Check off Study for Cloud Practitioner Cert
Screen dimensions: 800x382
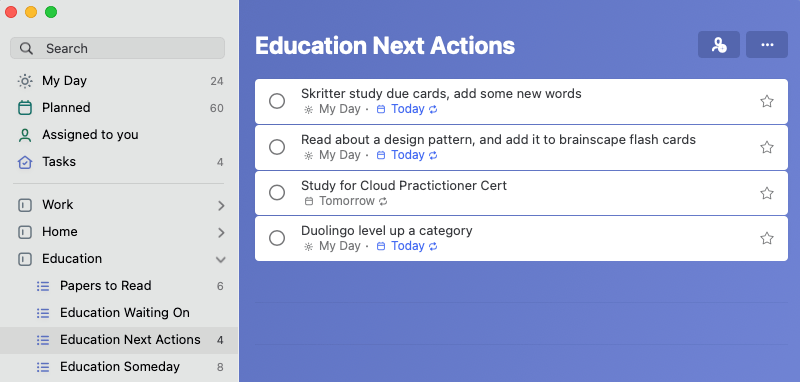(277, 193)
